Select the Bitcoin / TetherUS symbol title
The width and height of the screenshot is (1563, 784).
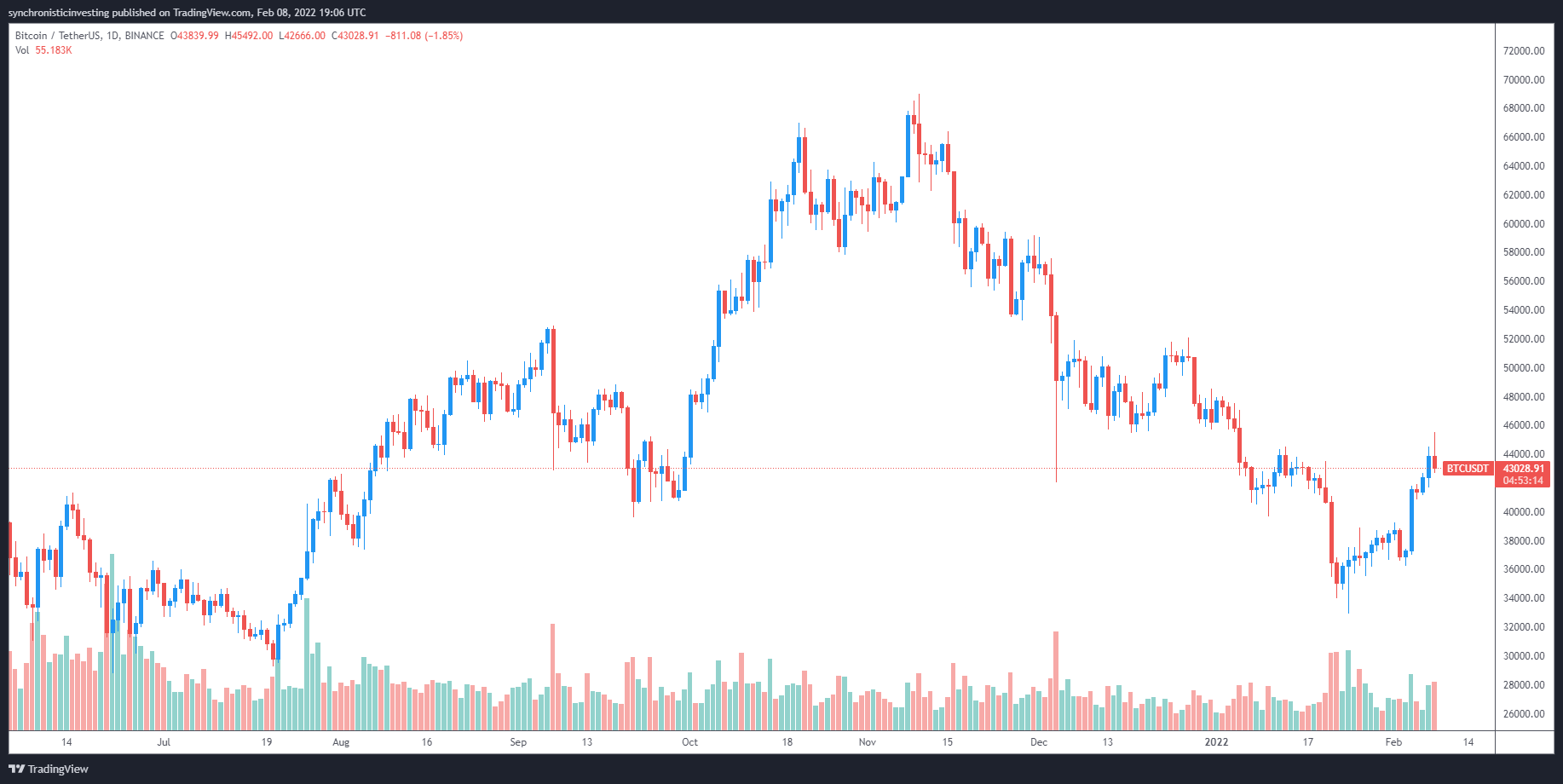point(57,36)
